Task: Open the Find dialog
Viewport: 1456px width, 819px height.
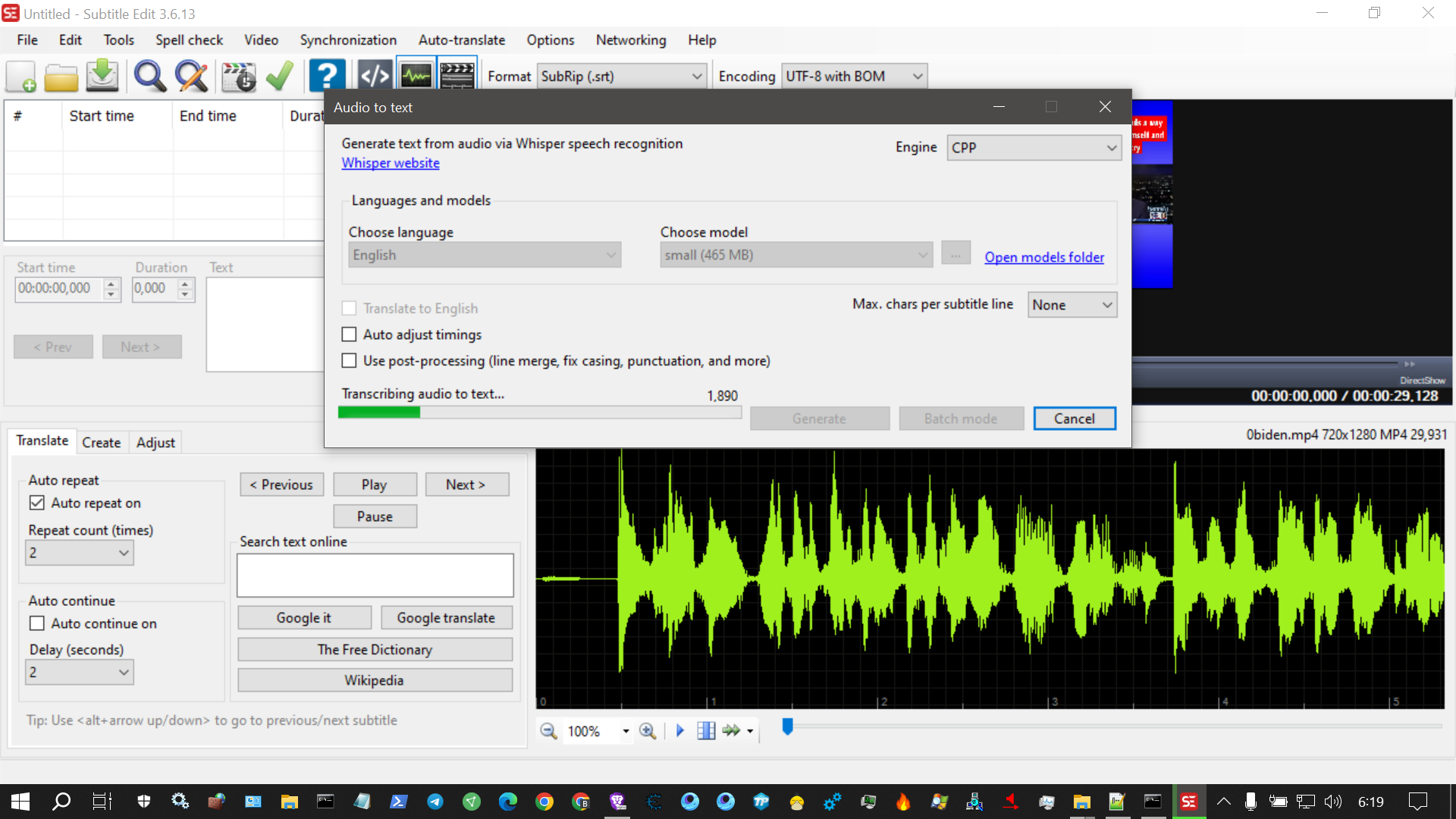Action: click(x=149, y=76)
